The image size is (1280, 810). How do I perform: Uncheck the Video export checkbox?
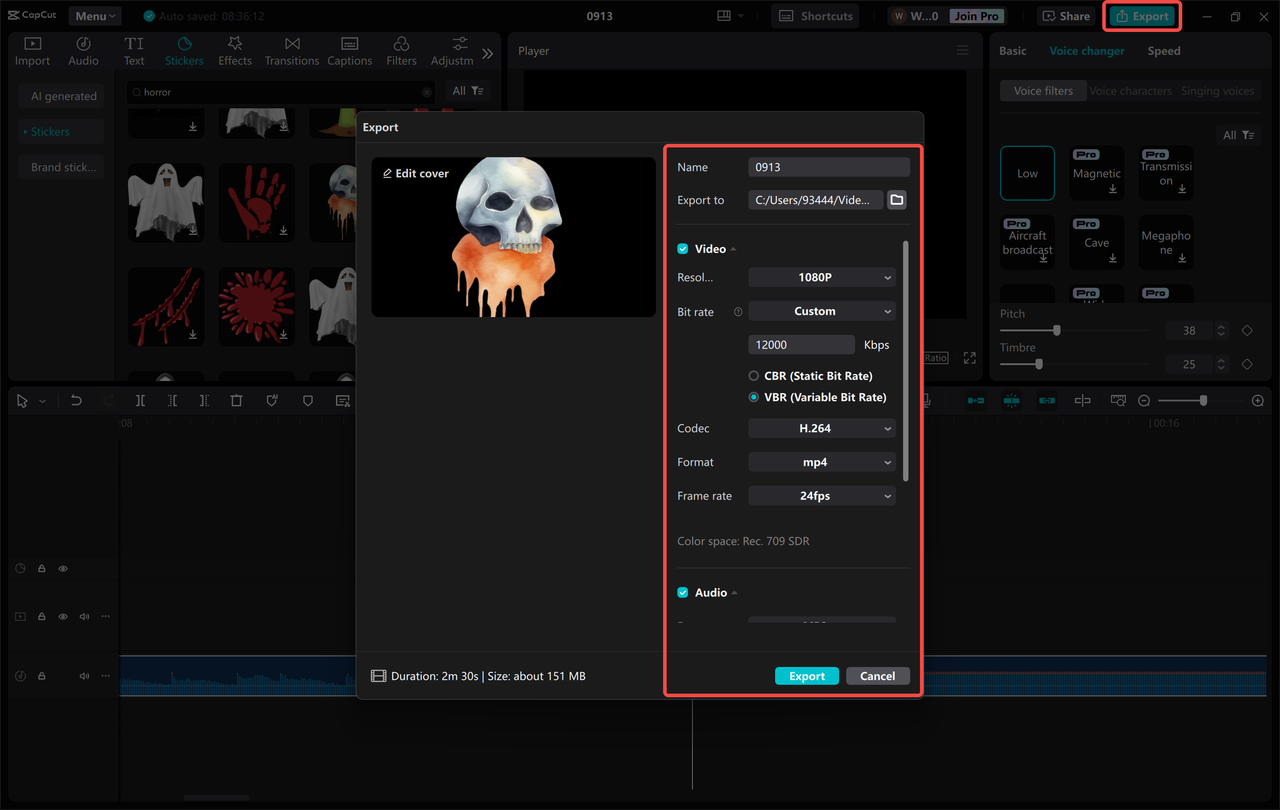682,248
